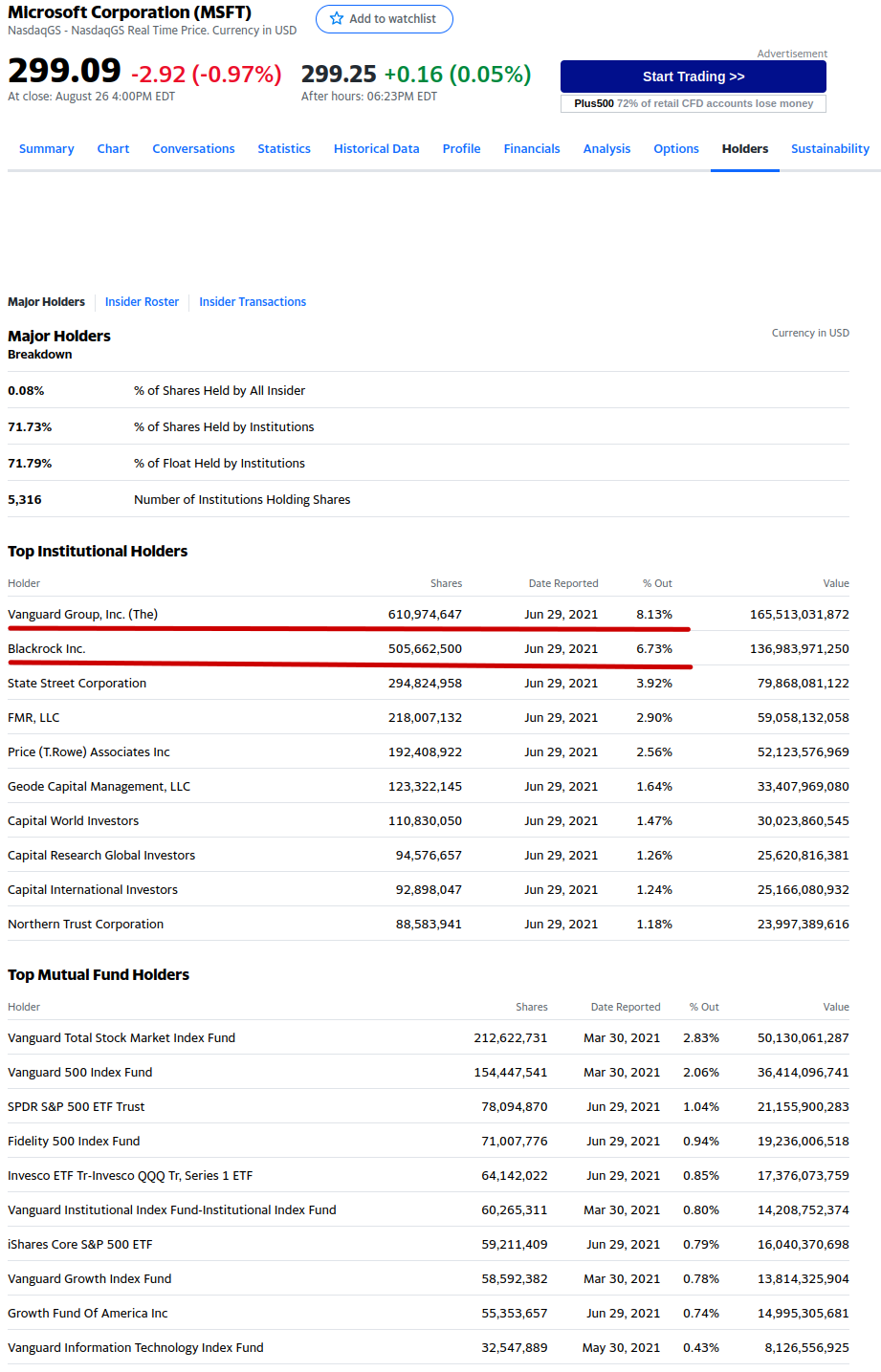Open the Financials tab
Viewport: 881px width, 1372px height.
(x=532, y=149)
